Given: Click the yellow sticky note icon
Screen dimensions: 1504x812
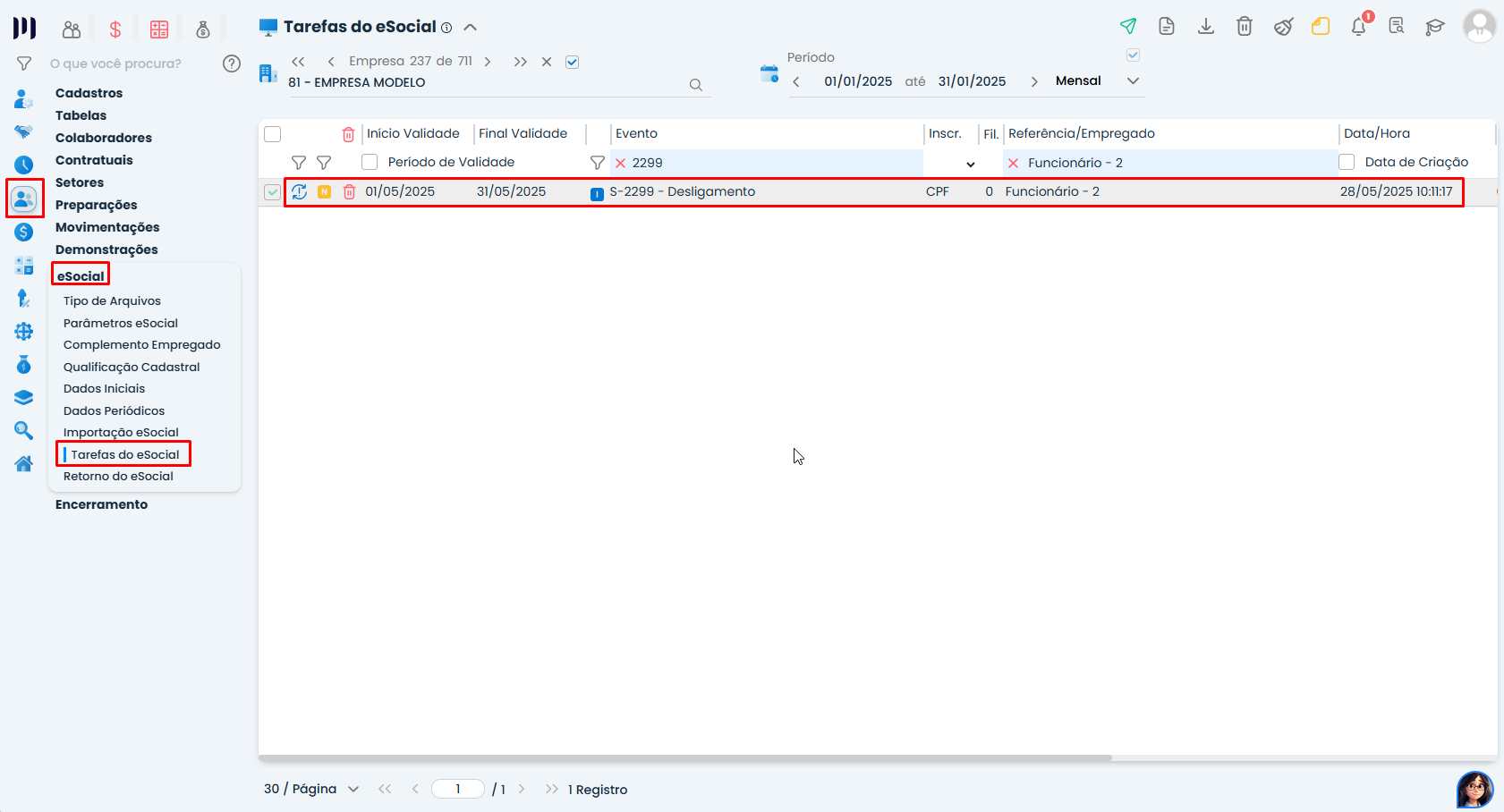Looking at the screenshot, I should point(1321,26).
